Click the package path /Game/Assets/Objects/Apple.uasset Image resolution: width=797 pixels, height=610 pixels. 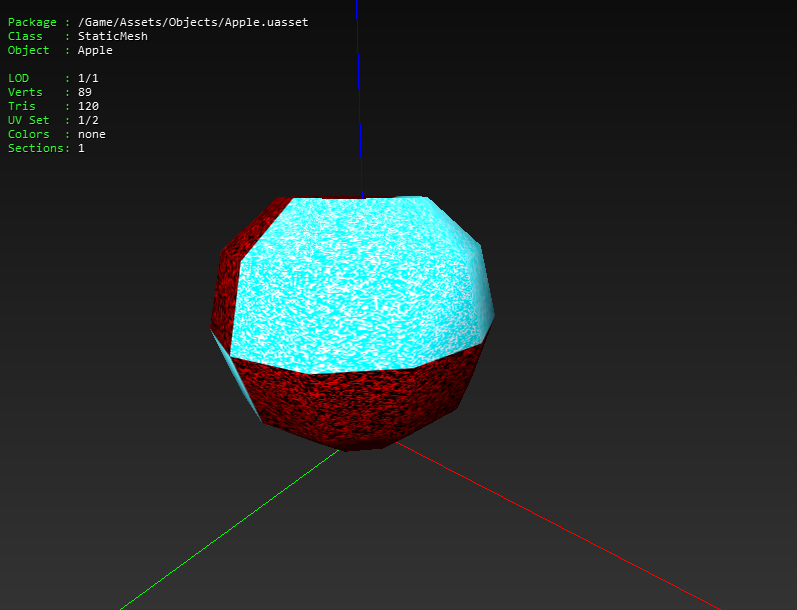tap(193, 22)
